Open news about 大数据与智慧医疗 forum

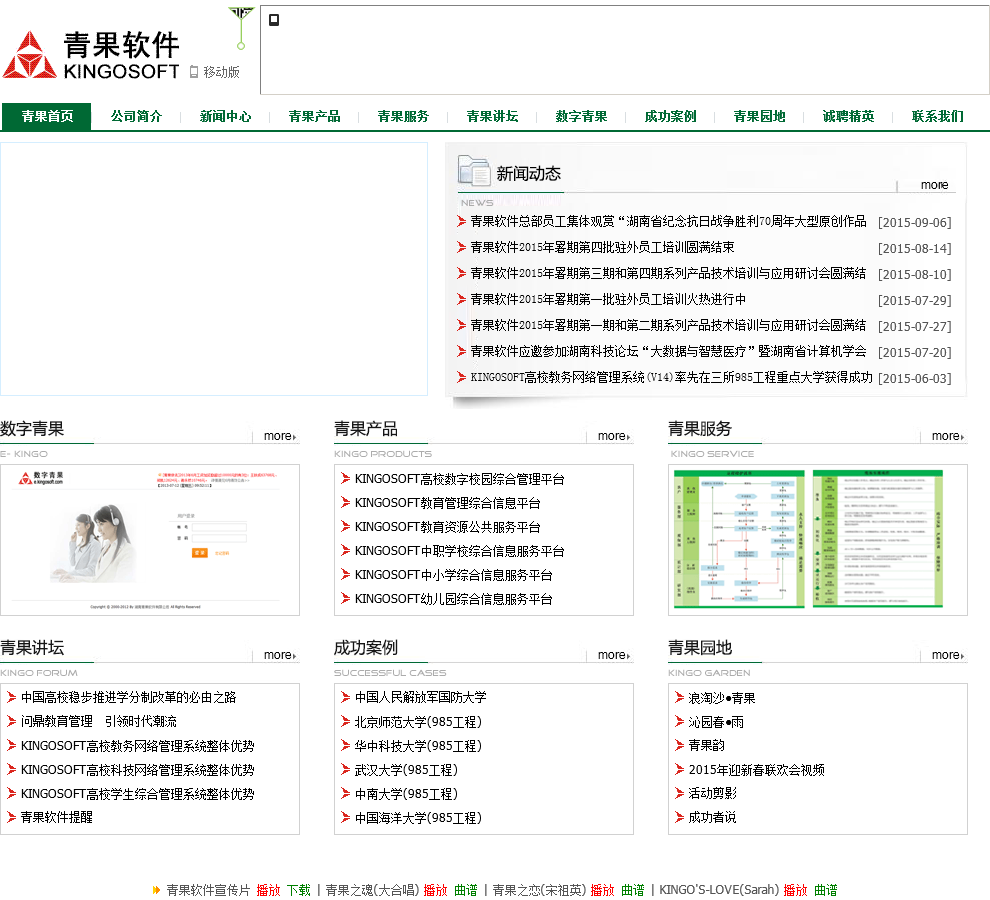(x=669, y=351)
